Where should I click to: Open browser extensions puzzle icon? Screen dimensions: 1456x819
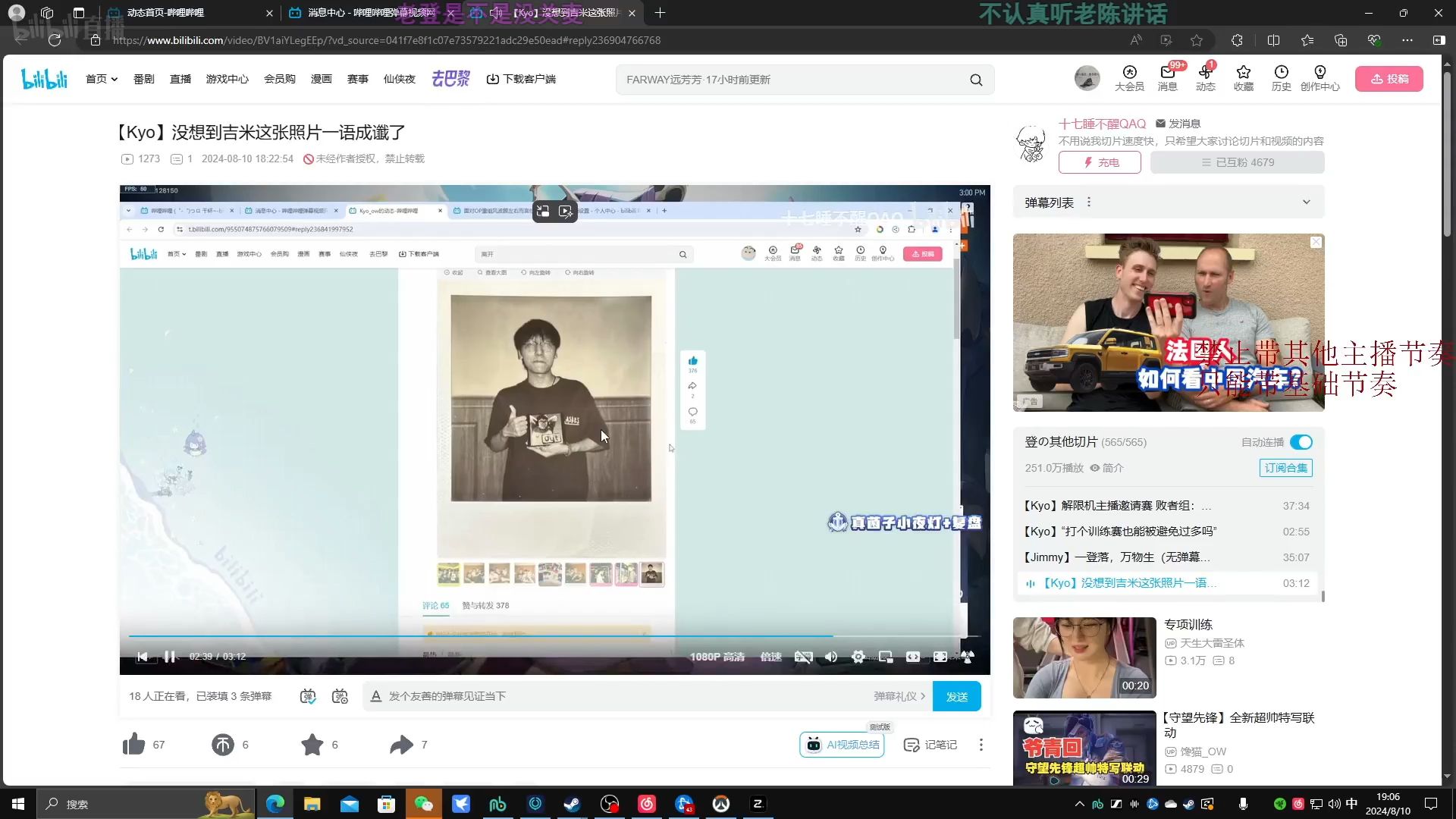click(1237, 40)
